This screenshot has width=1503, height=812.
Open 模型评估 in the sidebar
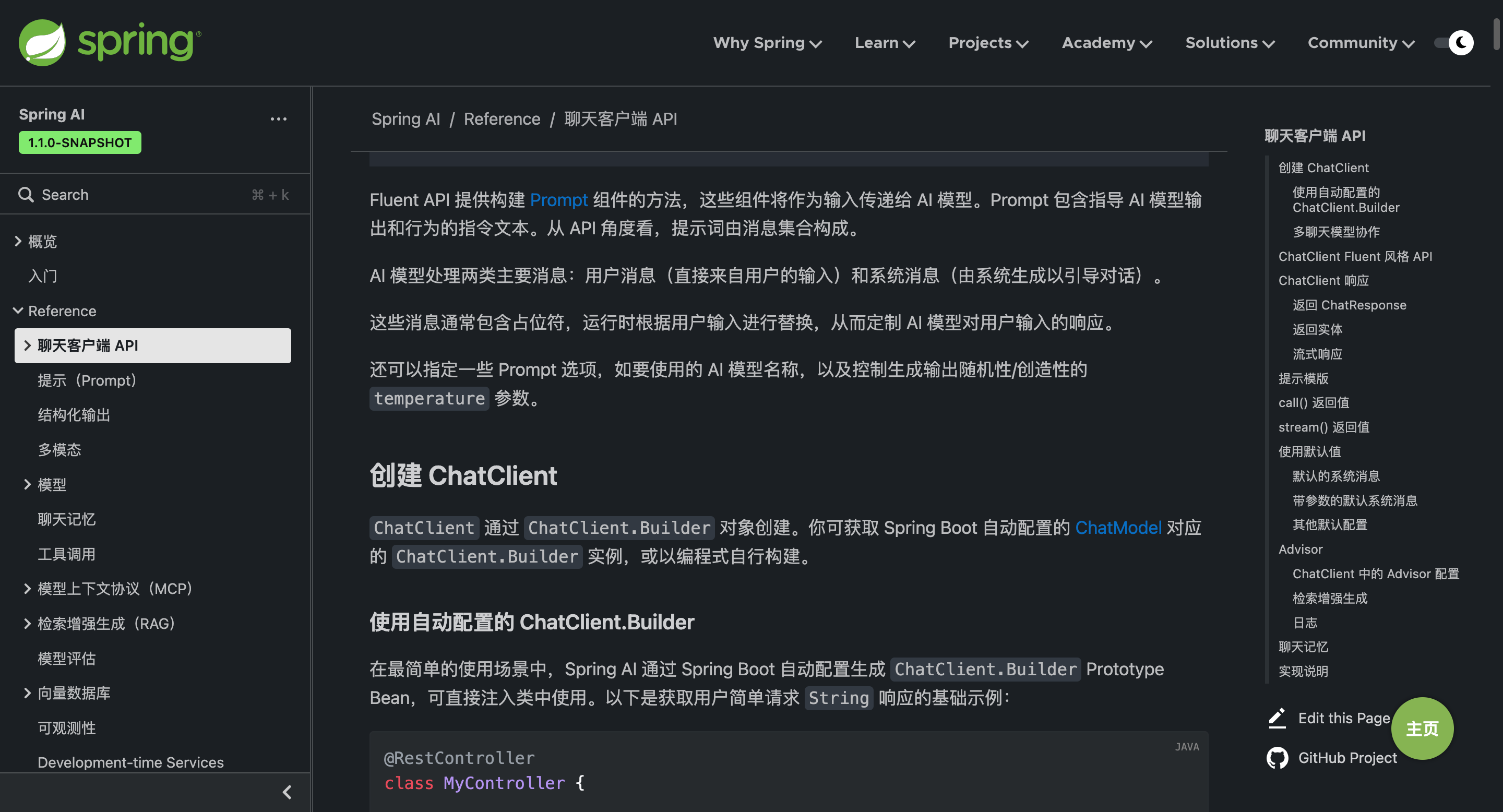[66, 658]
